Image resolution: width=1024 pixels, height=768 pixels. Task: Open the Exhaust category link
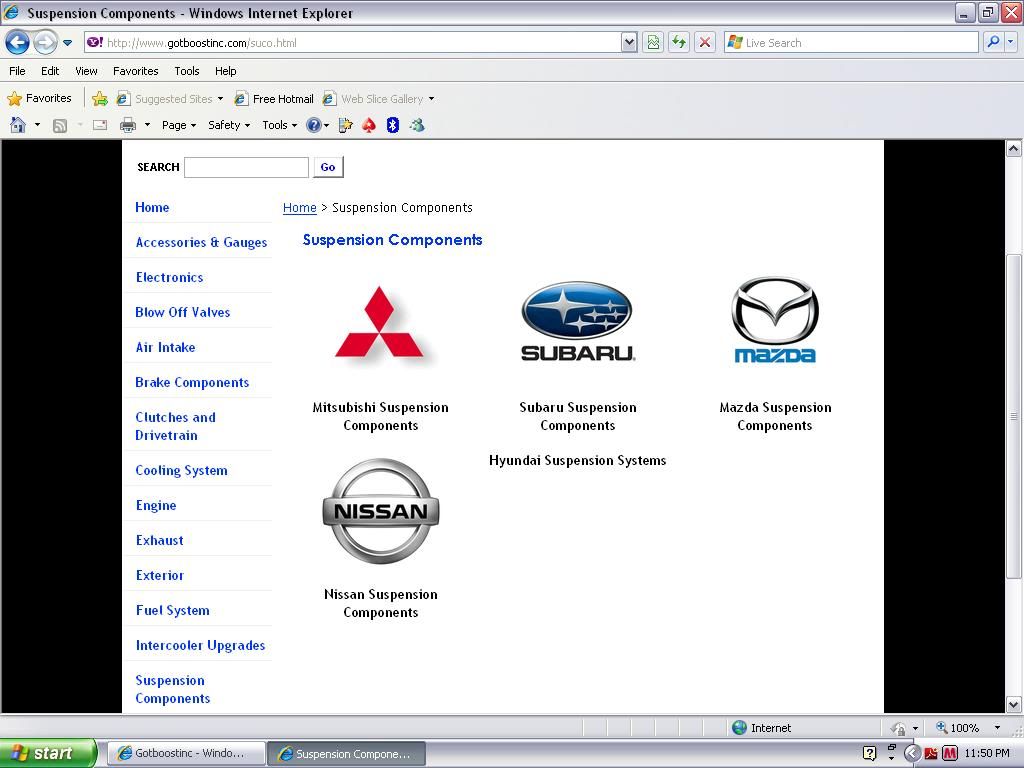point(159,541)
